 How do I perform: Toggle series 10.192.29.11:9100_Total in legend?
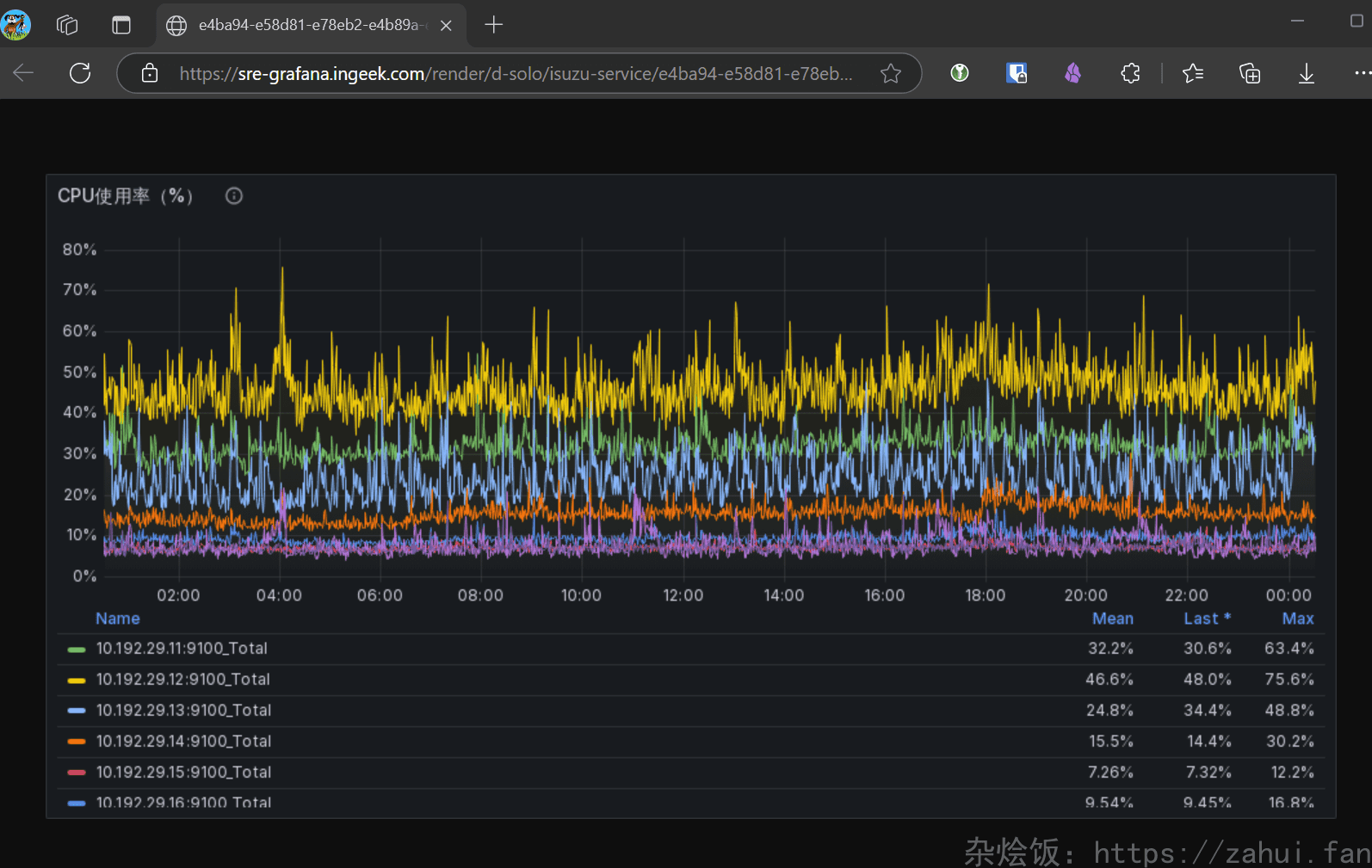pos(182,649)
